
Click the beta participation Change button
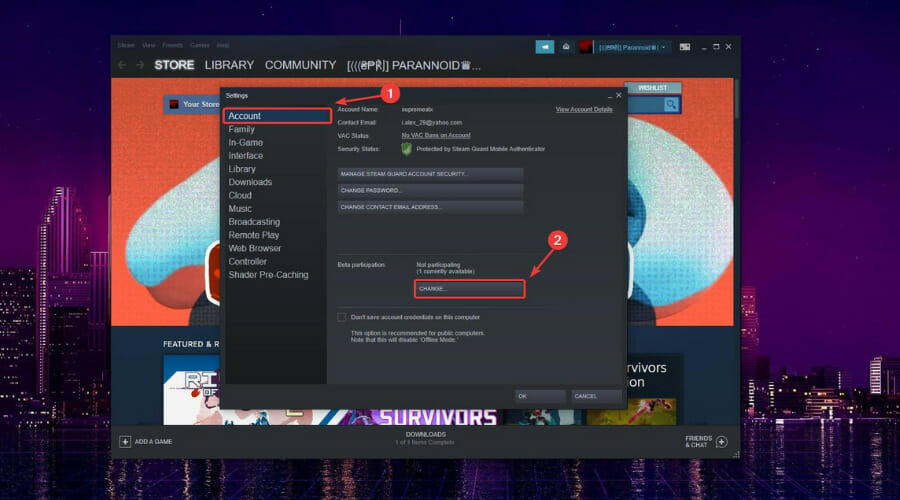point(469,289)
